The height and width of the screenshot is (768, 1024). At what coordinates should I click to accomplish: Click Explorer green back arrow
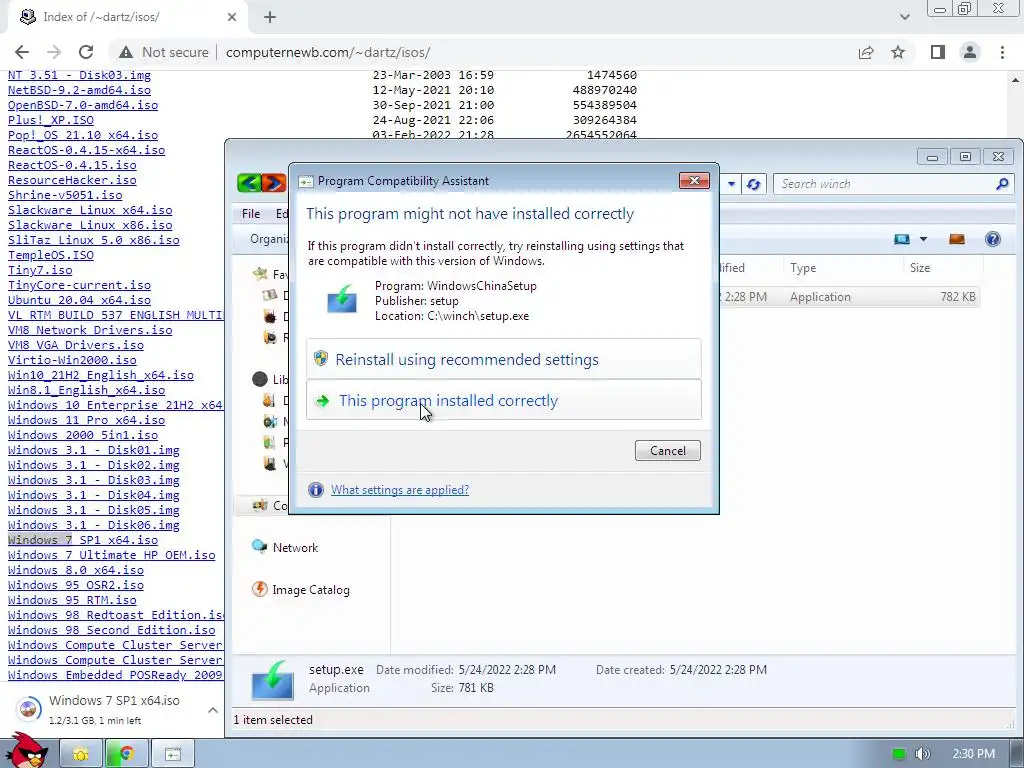pos(249,183)
